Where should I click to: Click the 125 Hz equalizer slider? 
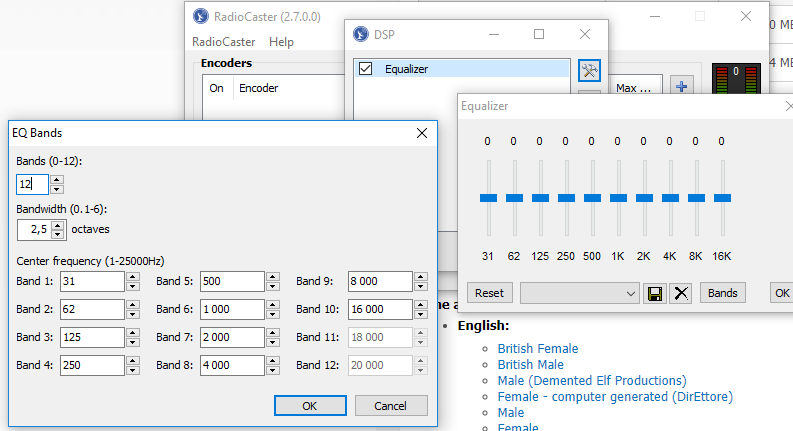point(541,198)
